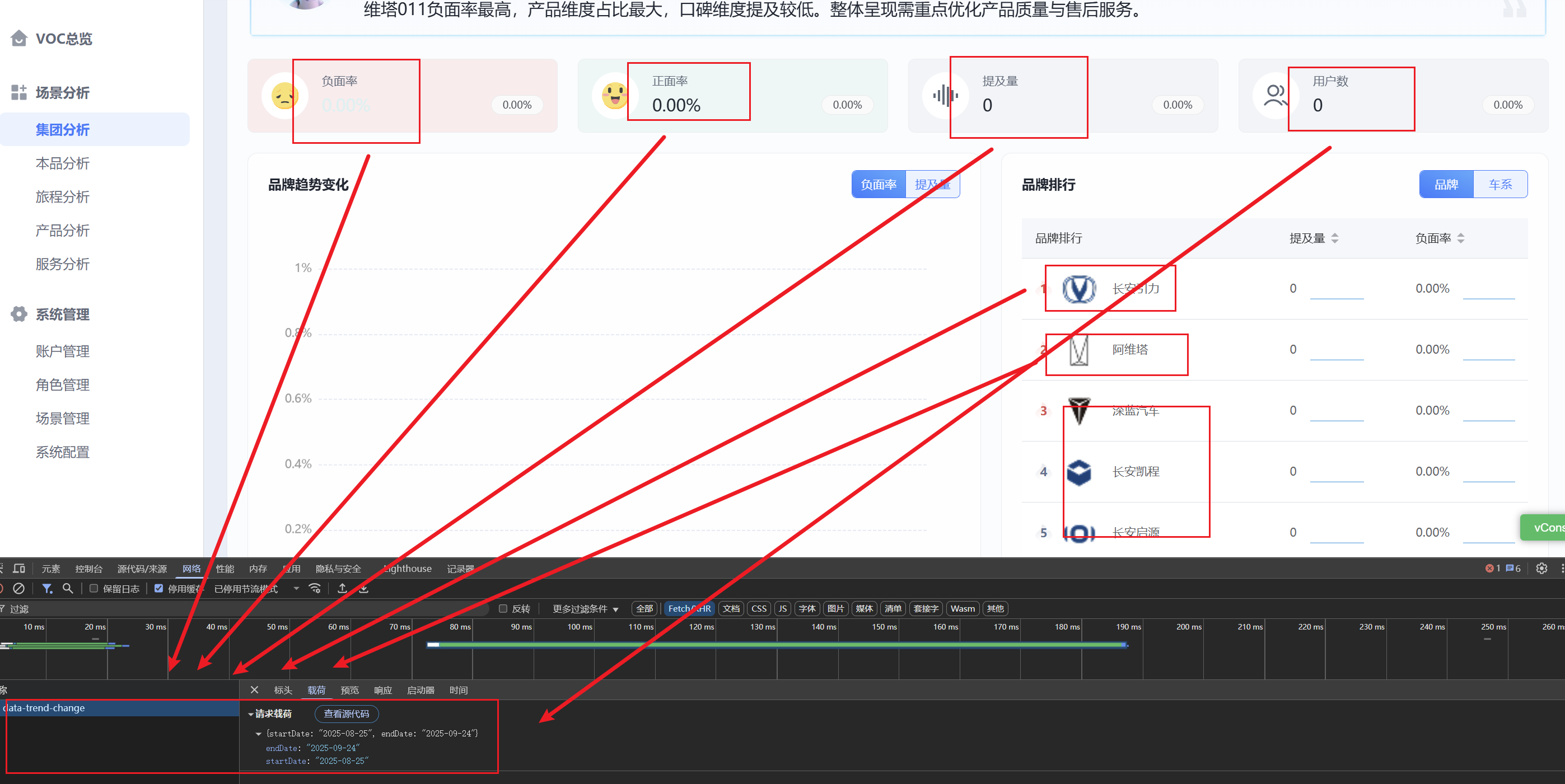
Task: Switch brand ranking to 车系
Action: coord(1499,185)
